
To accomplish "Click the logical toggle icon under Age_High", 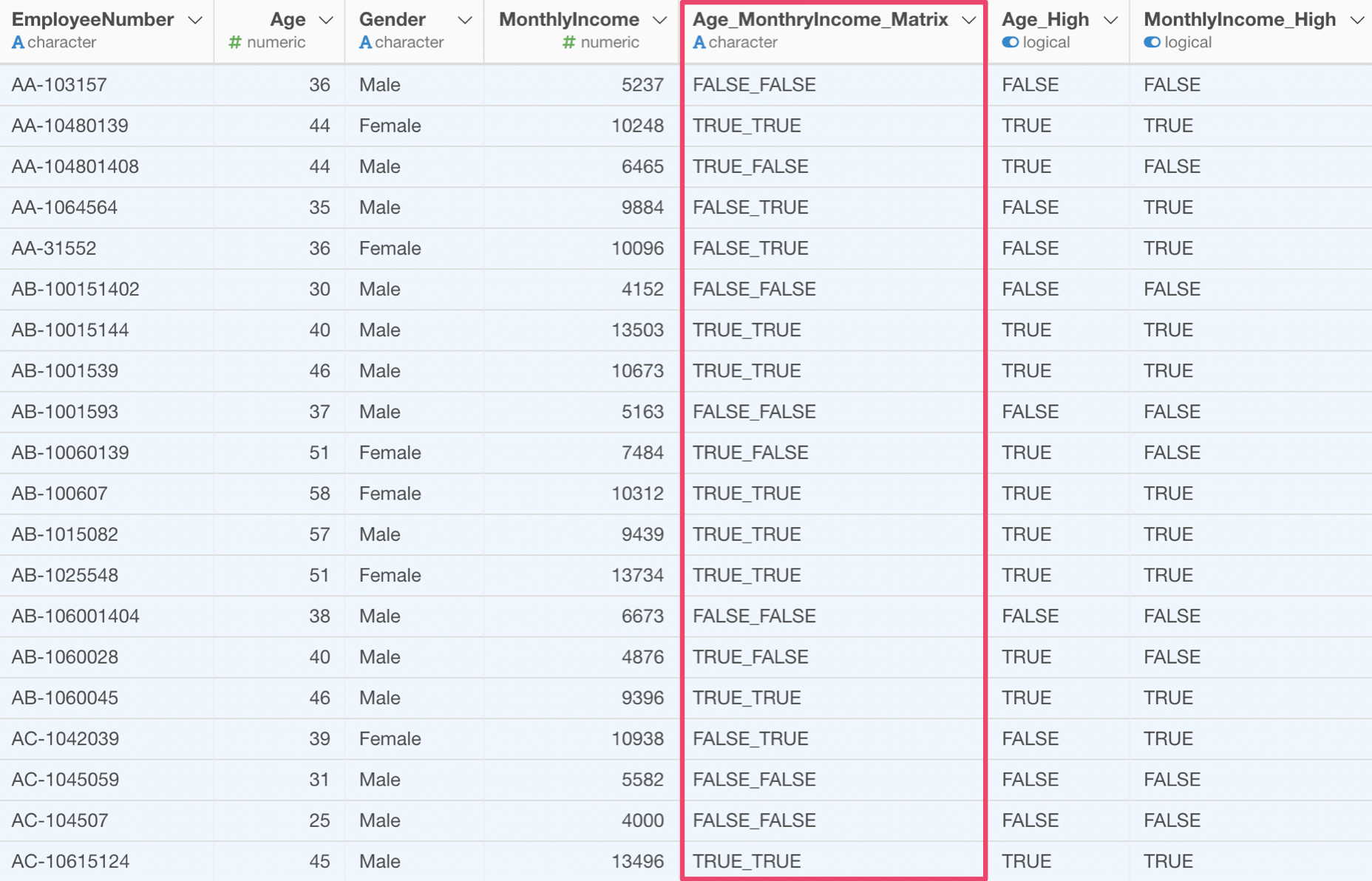I will [1010, 43].
